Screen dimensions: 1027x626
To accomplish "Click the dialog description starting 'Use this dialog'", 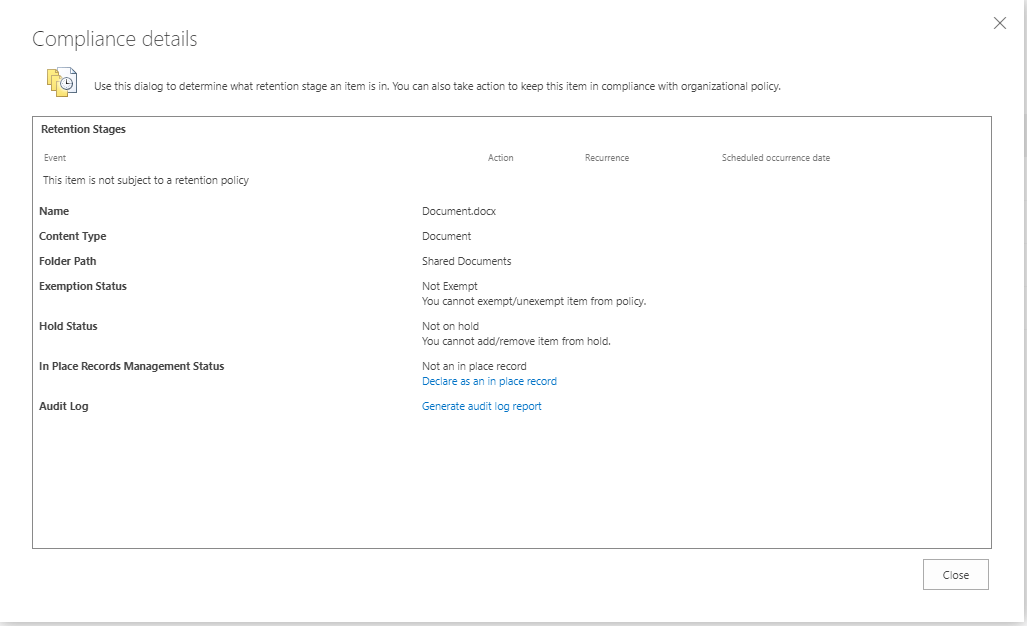I will (x=437, y=86).
